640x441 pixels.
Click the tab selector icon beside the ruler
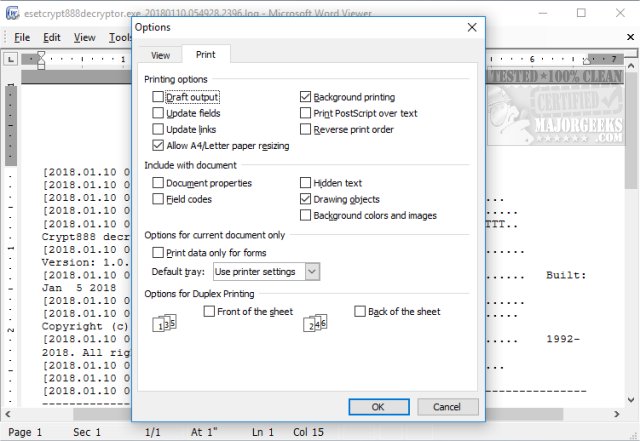coord(11,60)
